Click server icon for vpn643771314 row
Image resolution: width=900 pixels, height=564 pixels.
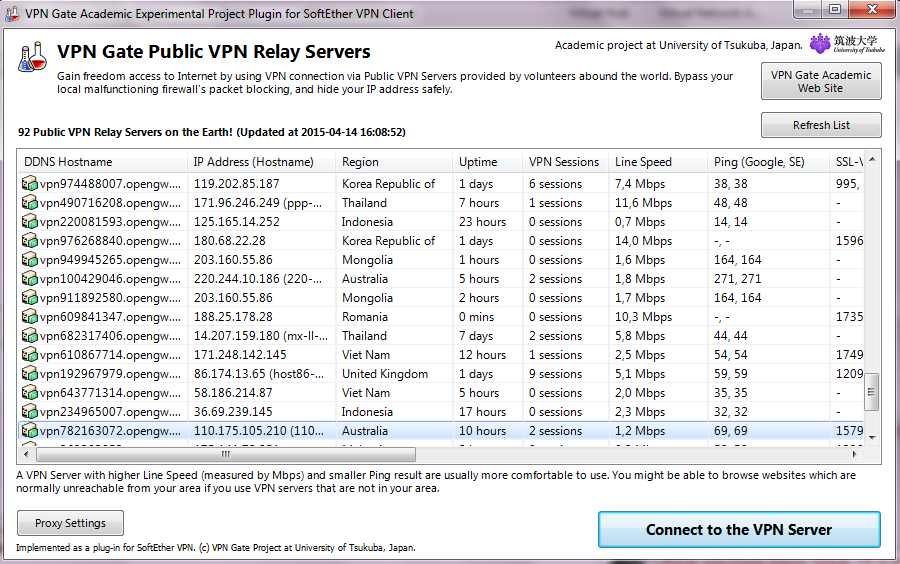pyautogui.click(x=29, y=392)
